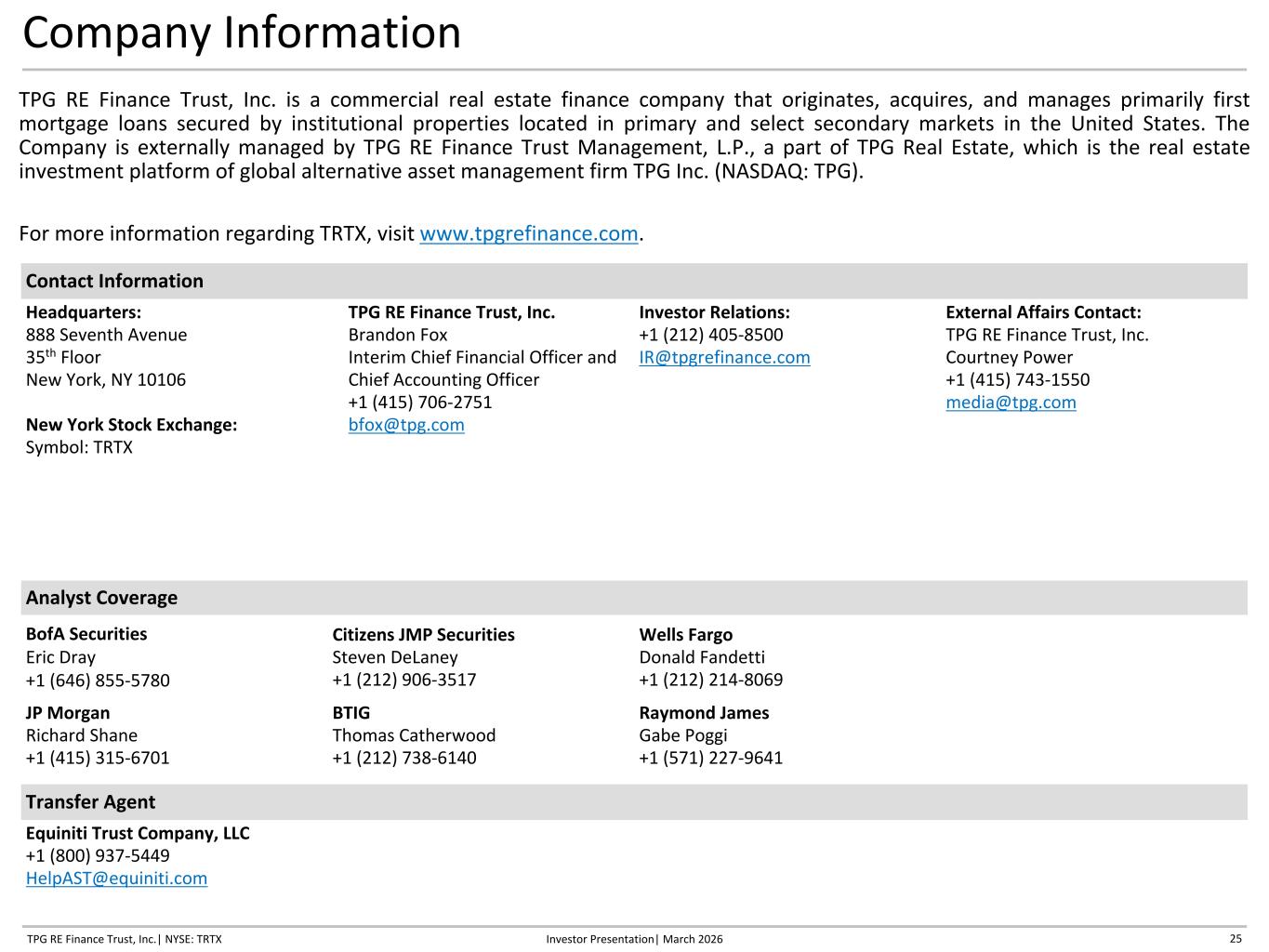Screen dimensions: 1269x952
Task: Click analyst name Thomas Catherwood
Action: (414, 735)
